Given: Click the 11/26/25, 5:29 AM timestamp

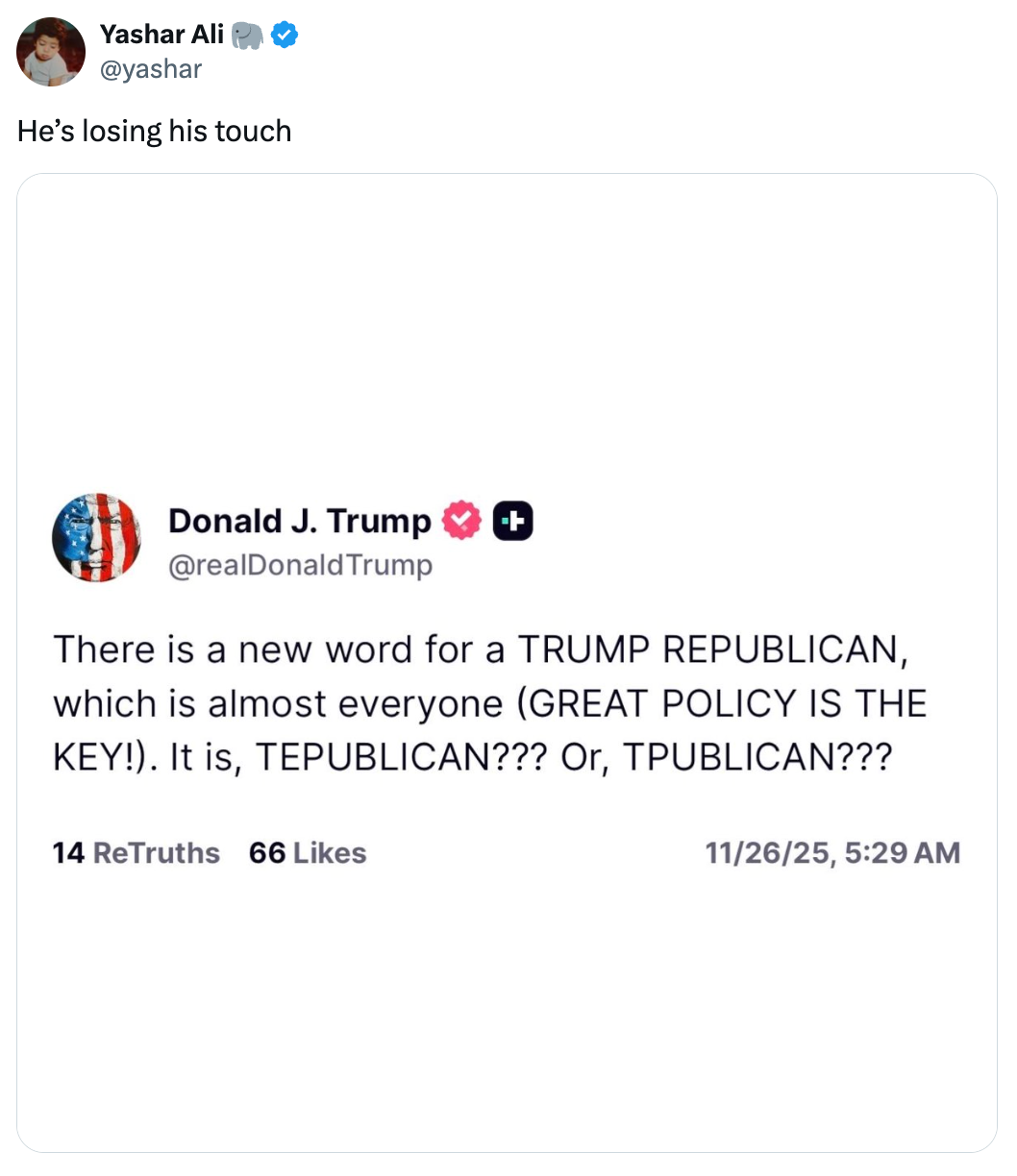Looking at the screenshot, I should pos(831,852).
